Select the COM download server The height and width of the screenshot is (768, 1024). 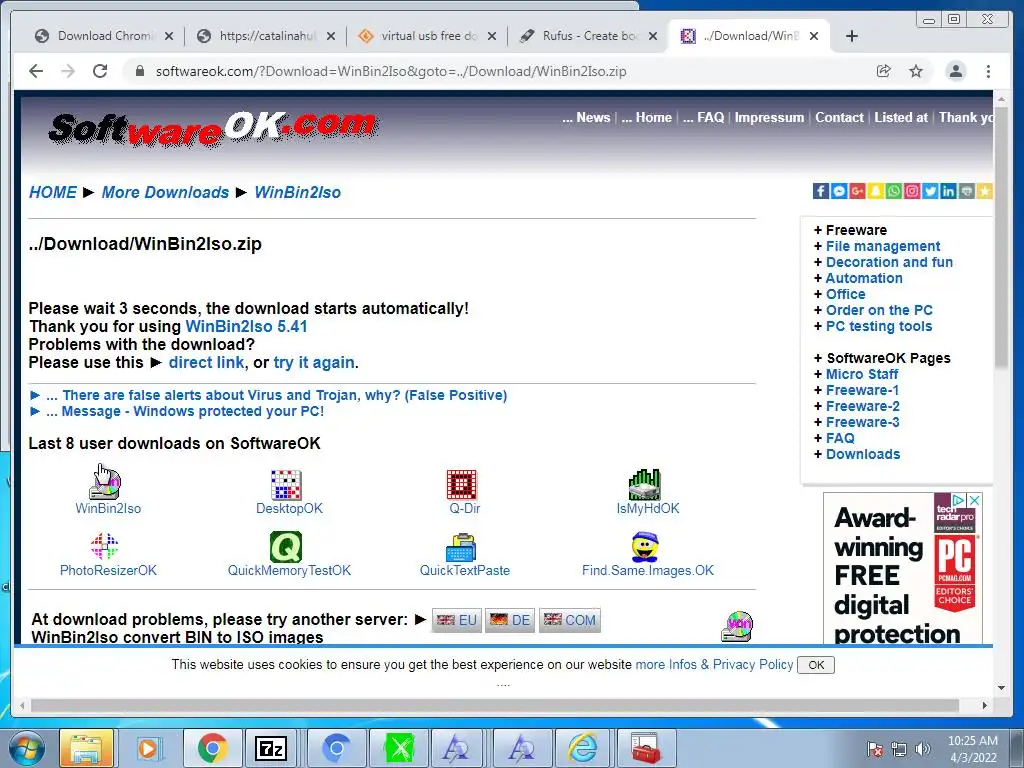[x=569, y=620]
